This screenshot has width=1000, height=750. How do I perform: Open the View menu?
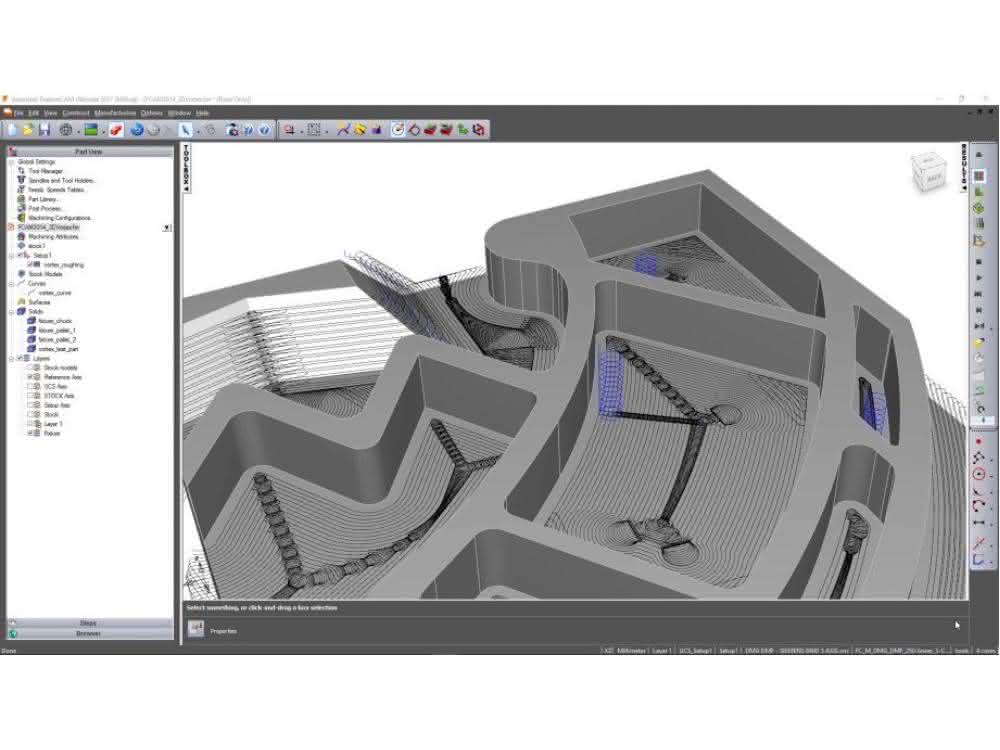point(51,113)
